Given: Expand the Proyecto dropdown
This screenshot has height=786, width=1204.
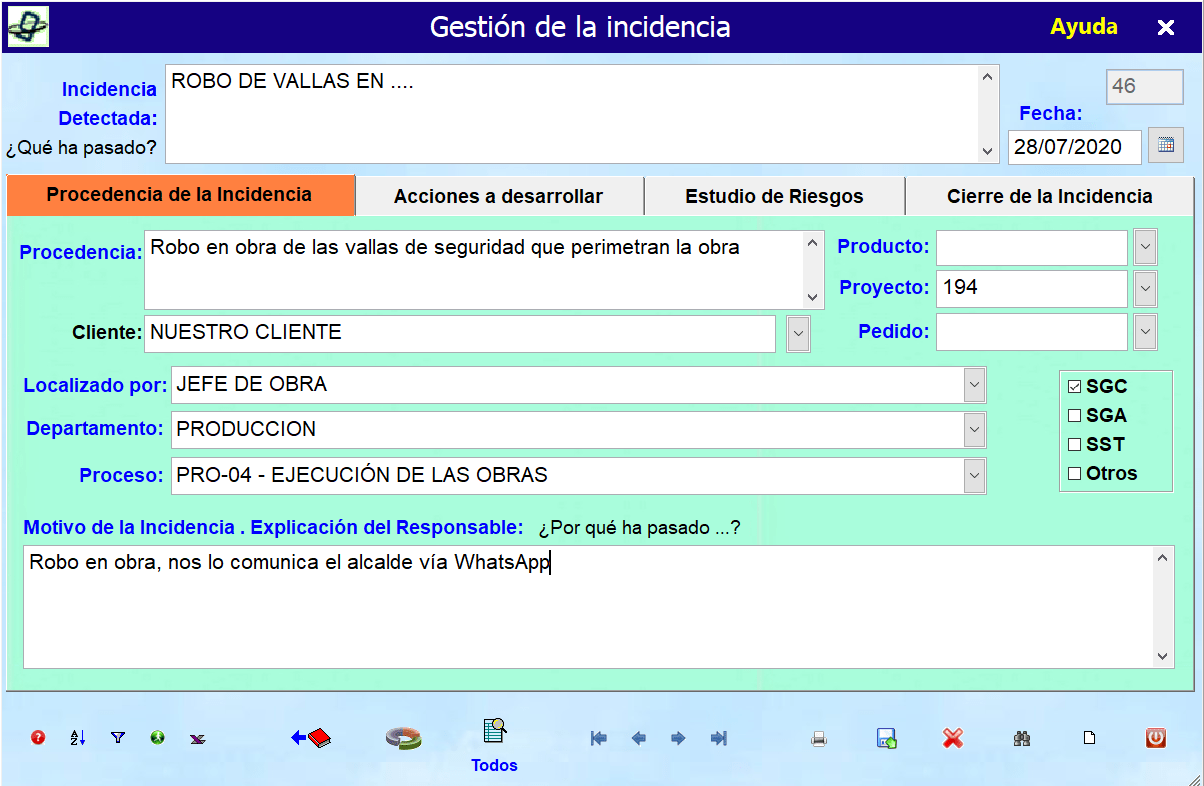Looking at the screenshot, I should [x=1146, y=289].
